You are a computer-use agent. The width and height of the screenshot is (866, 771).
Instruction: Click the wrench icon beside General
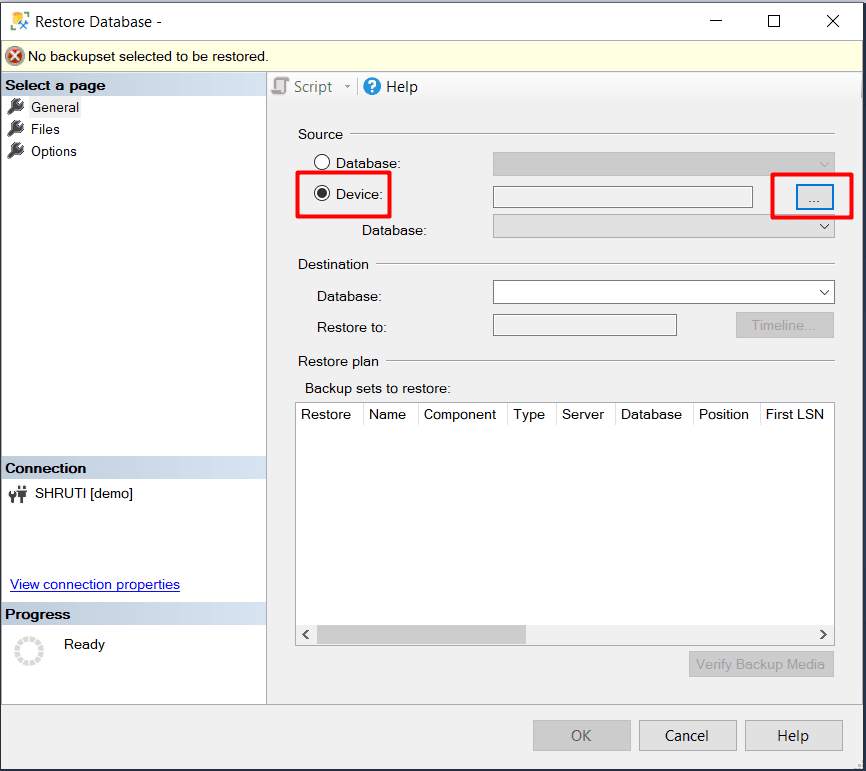16,107
